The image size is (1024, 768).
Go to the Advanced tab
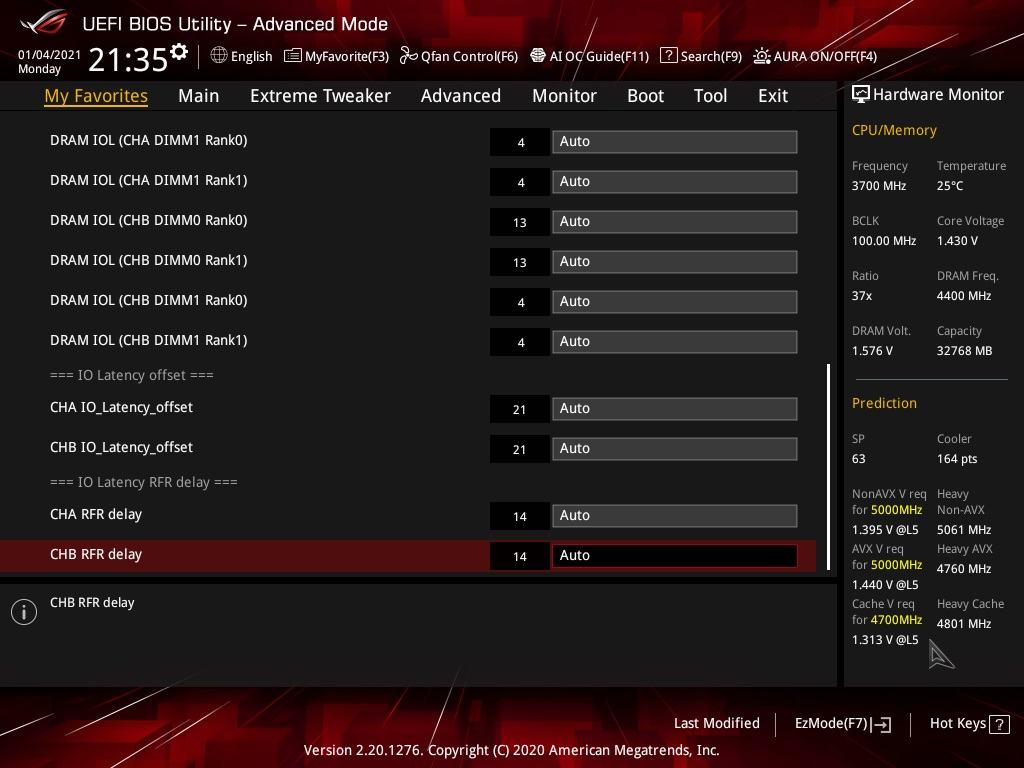pyautogui.click(x=461, y=96)
